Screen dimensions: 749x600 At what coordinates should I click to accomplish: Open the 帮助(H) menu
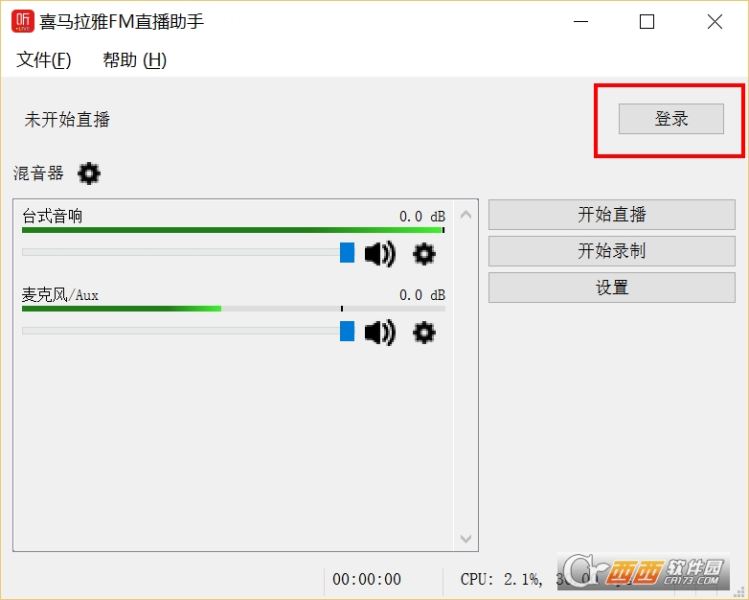pyautogui.click(x=135, y=60)
